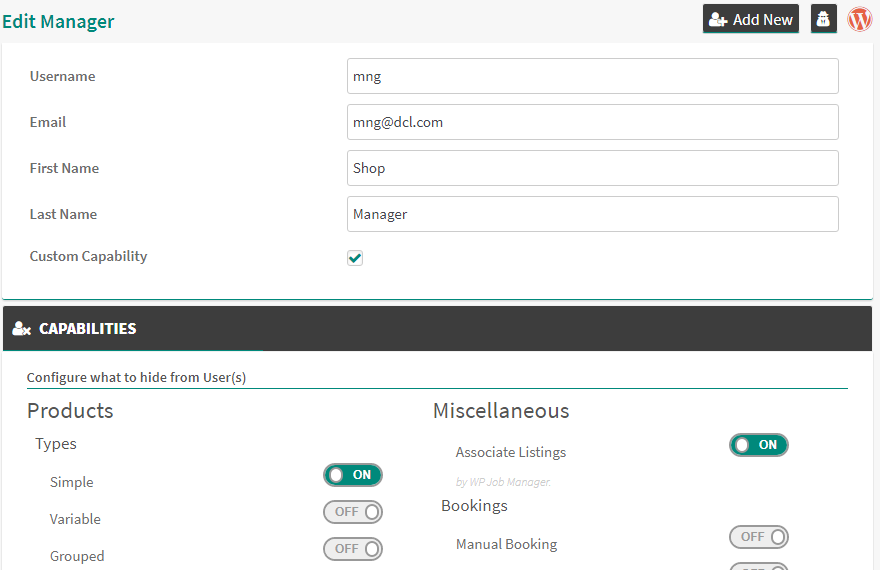
Task: Toggle the Variable product type switch
Action: pyautogui.click(x=352, y=512)
